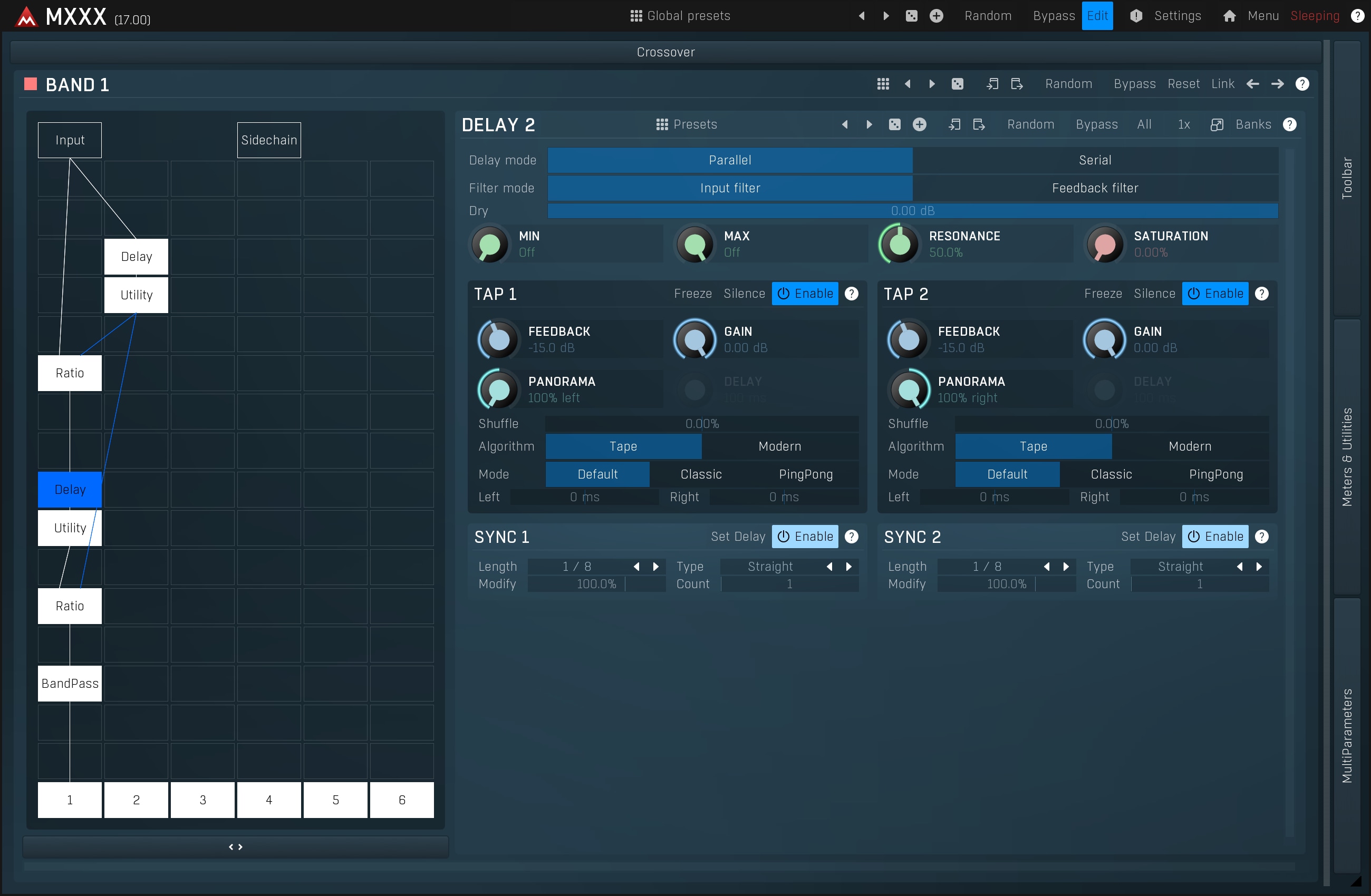Click the Global presets grid icon
This screenshot has width=1371, height=896.
point(636,15)
